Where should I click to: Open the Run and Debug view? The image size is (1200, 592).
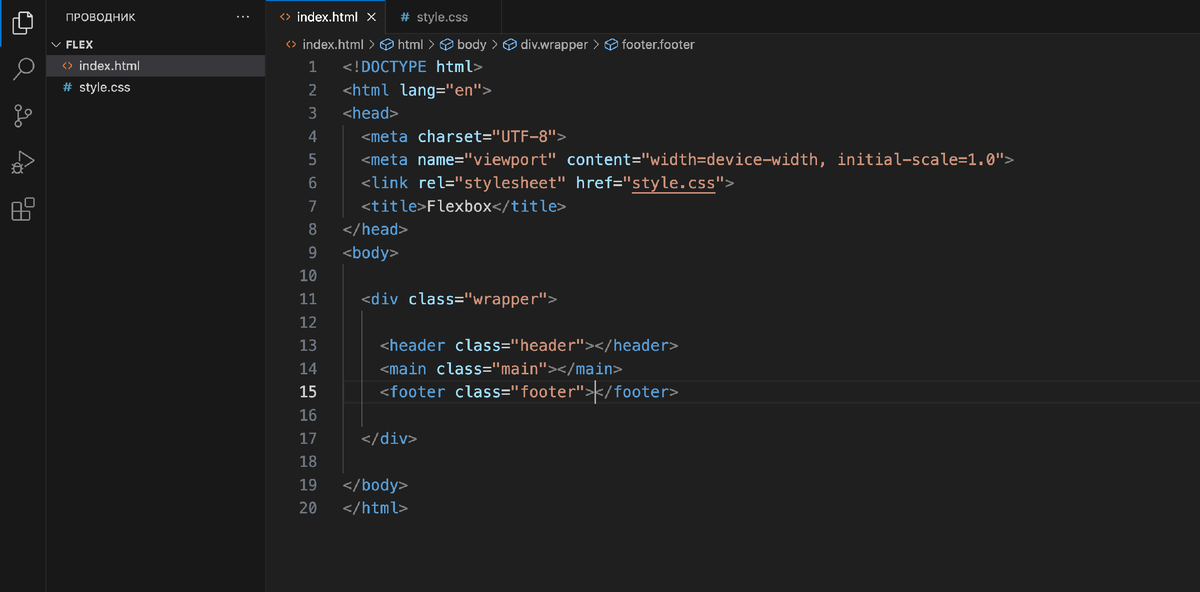coord(22,162)
